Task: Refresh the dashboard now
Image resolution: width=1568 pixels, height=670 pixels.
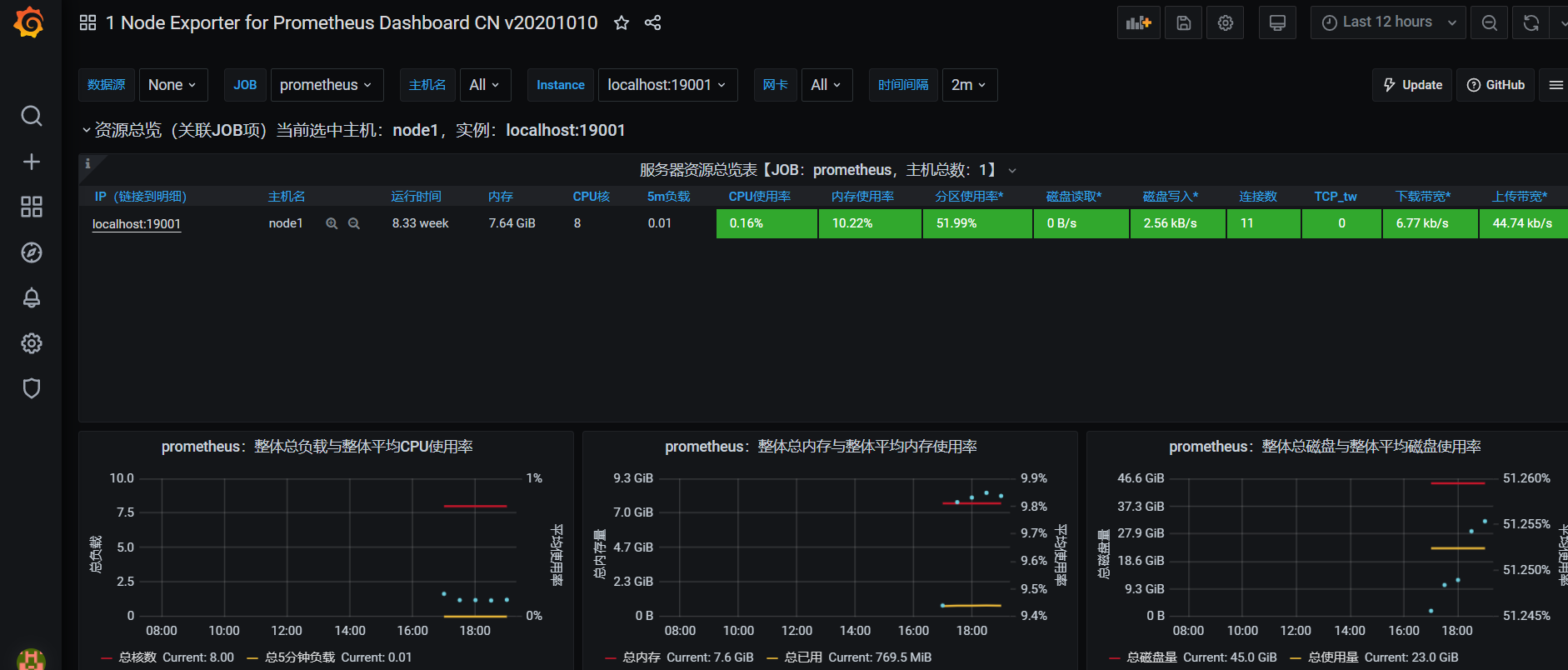Action: pyautogui.click(x=1531, y=22)
